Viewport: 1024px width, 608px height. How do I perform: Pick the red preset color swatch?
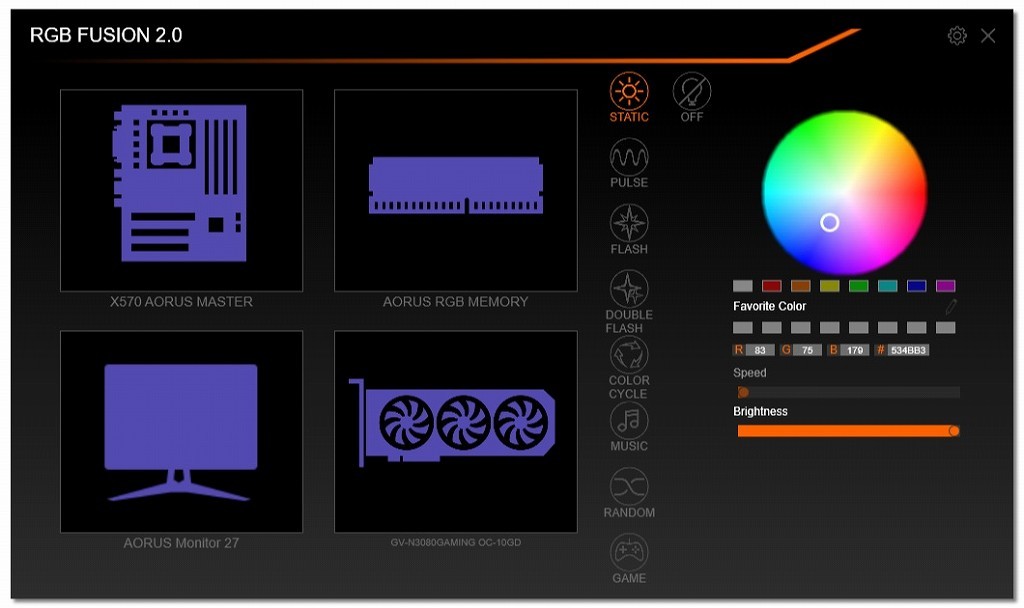[x=771, y=285]
